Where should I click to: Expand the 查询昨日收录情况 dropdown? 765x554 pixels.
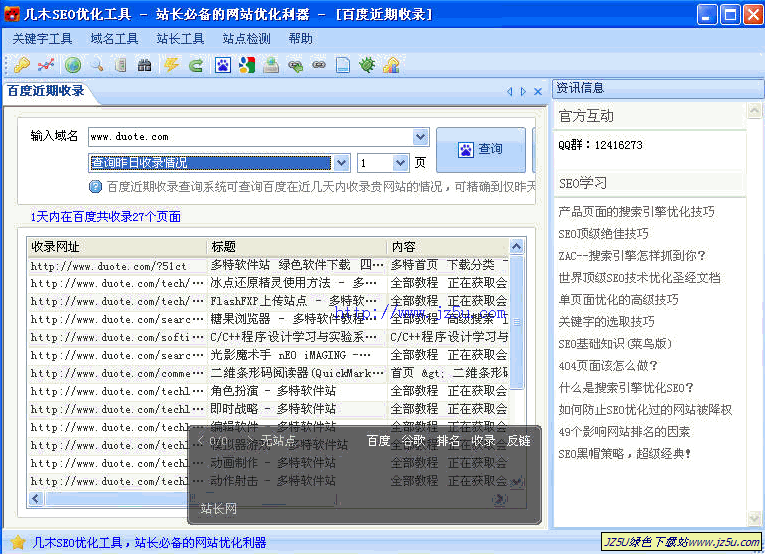click(x=342, y=162)
